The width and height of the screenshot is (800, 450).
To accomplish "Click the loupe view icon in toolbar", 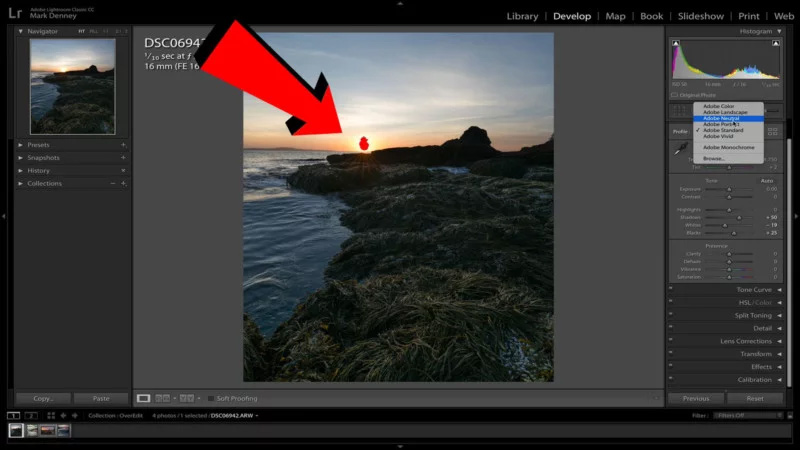I will point(143,398).
